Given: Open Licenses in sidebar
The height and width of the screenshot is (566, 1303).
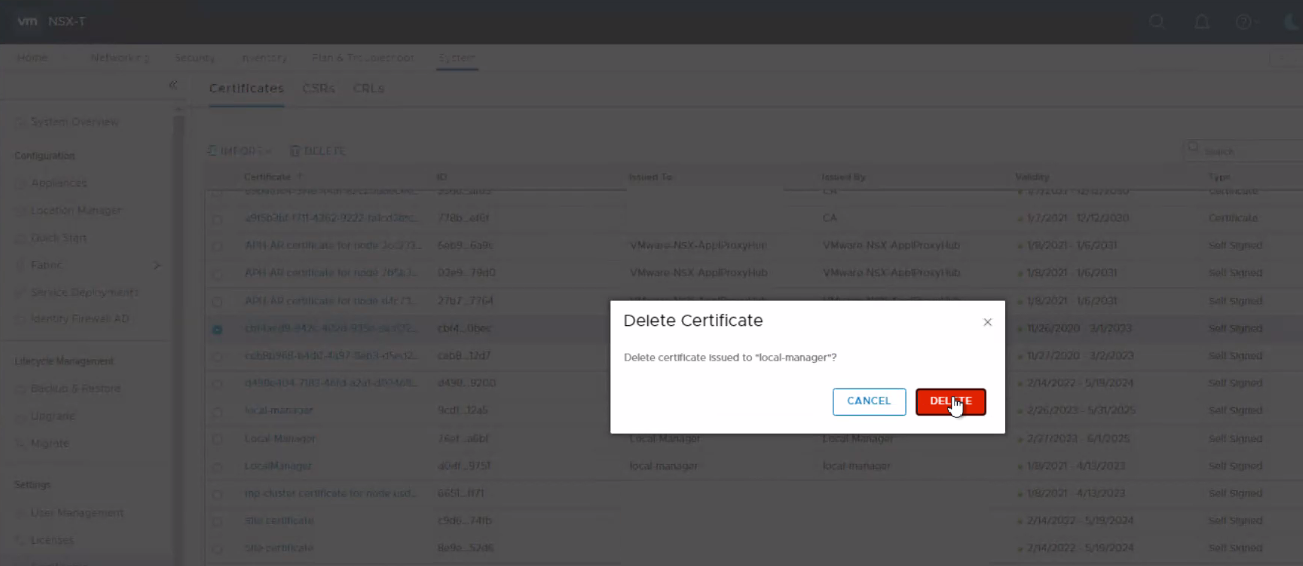Looking at the screenshot, I should coord(52,541).
